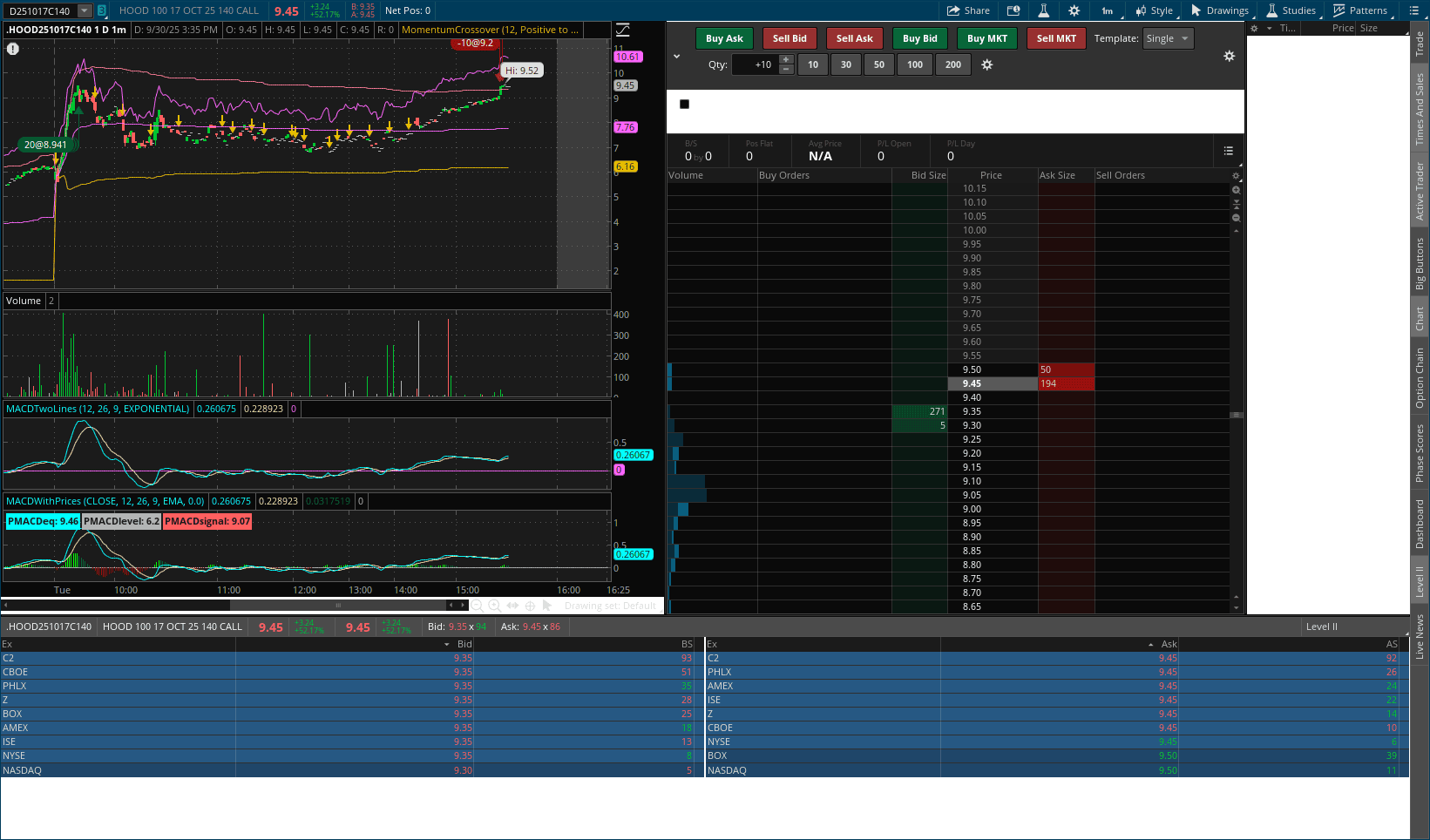Click the Share chart icon
The width and height of the screenshot is (1430, 840).
click(x=968, y=10)
